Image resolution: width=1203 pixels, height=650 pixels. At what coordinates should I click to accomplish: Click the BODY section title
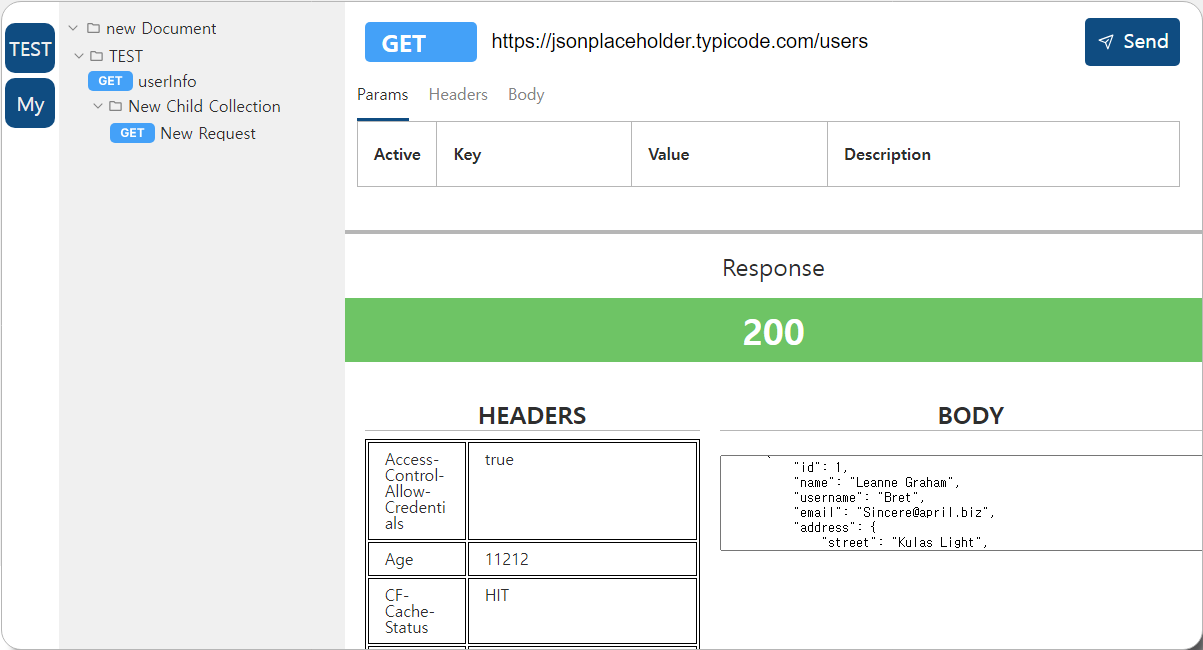click(x=971, y=416)
